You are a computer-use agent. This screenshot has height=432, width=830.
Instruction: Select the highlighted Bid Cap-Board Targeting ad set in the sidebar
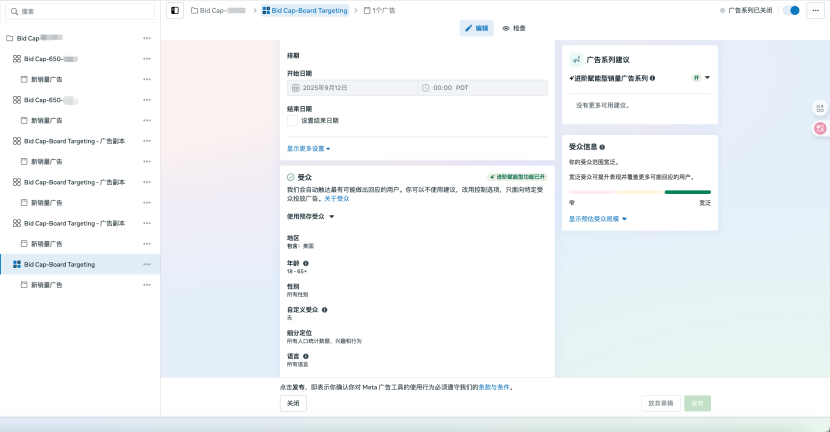pyautogui.click(x=80, y=264)
